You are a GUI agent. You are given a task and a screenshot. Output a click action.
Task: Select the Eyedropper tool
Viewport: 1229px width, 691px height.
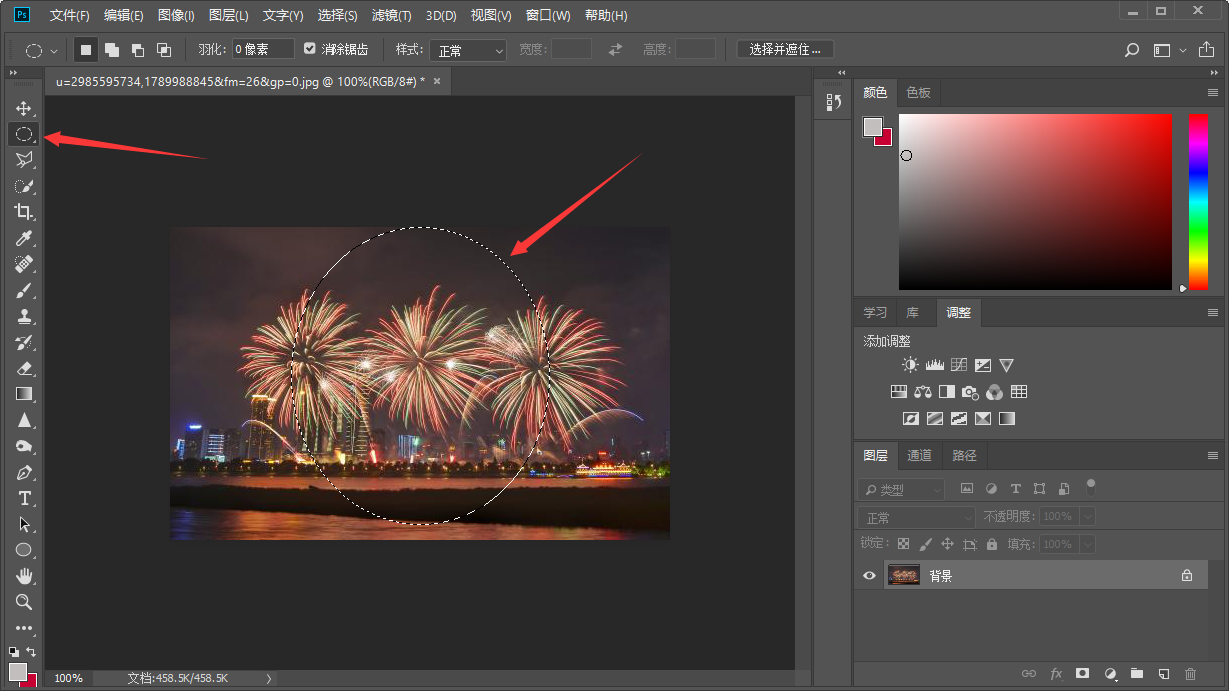pyautogui.click(x=24, y=238)
